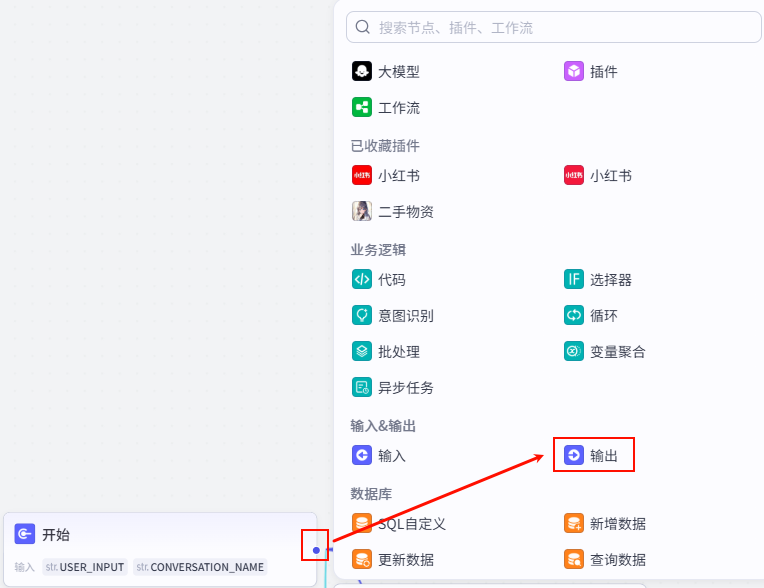764x588 pixels.
Task: Click the 异步任务 label text
Action: point(406,388)
